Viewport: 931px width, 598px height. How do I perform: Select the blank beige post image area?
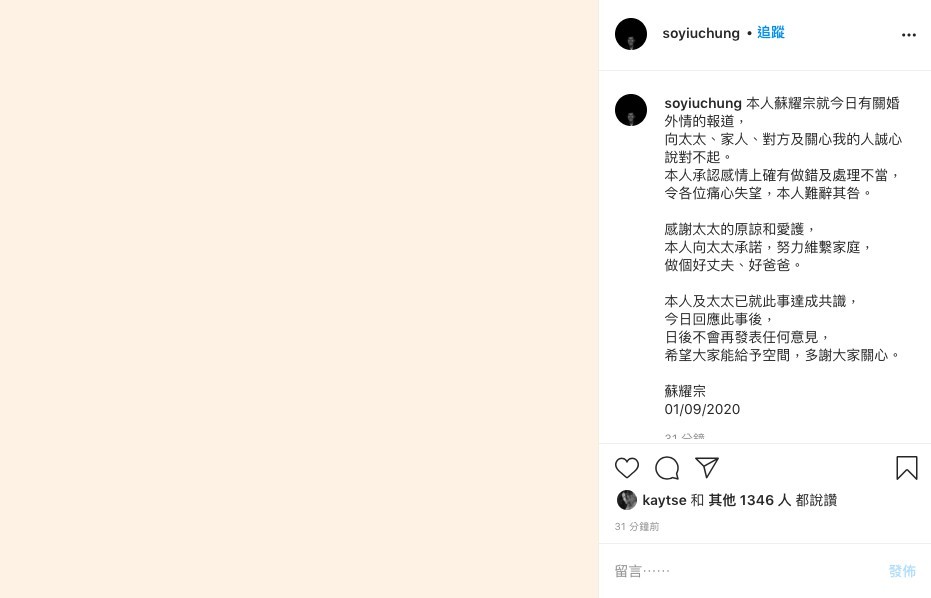(299, 299)
